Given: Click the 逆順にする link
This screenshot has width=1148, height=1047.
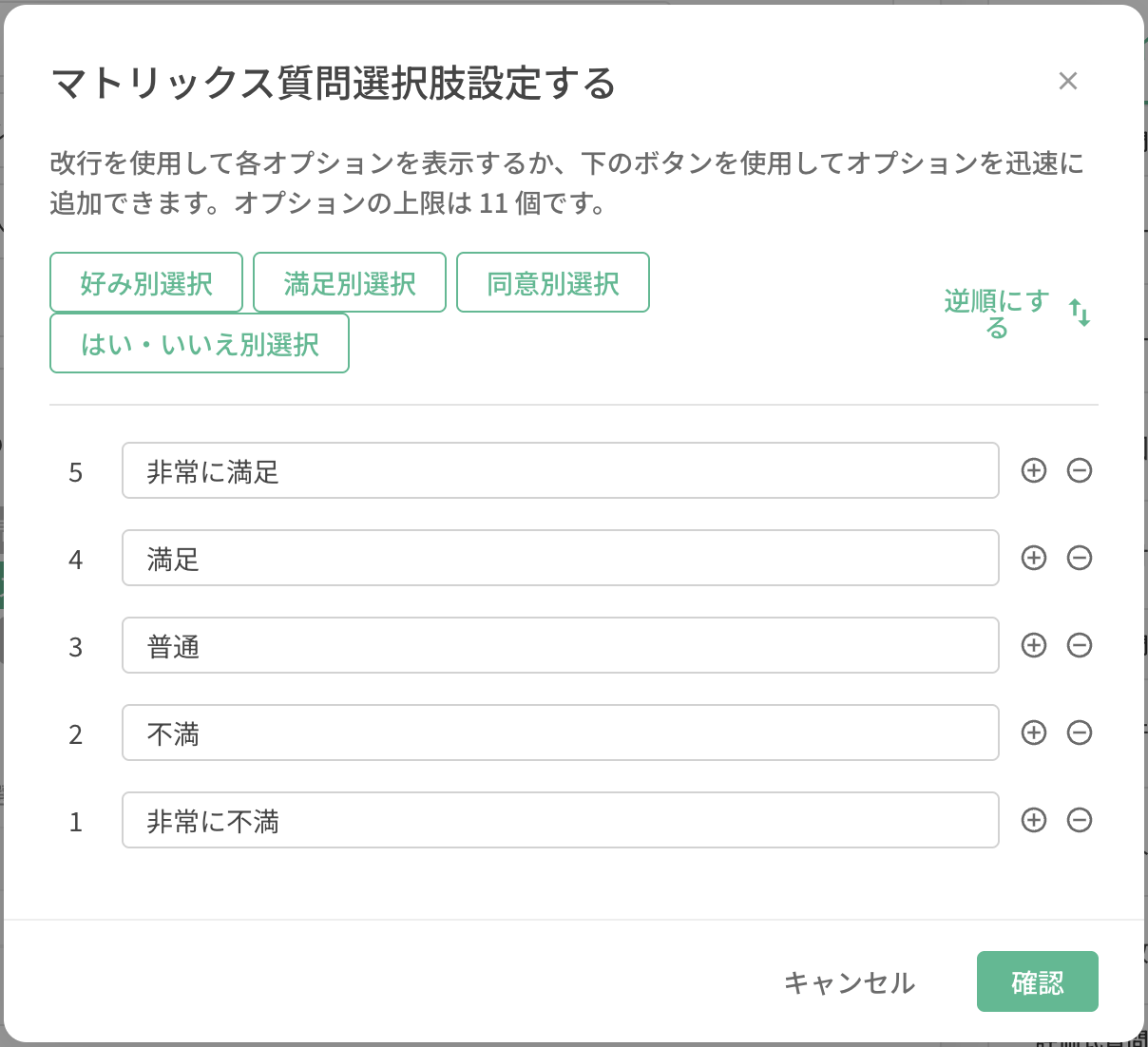Looking at the screenshot, I should coord(996,314).
